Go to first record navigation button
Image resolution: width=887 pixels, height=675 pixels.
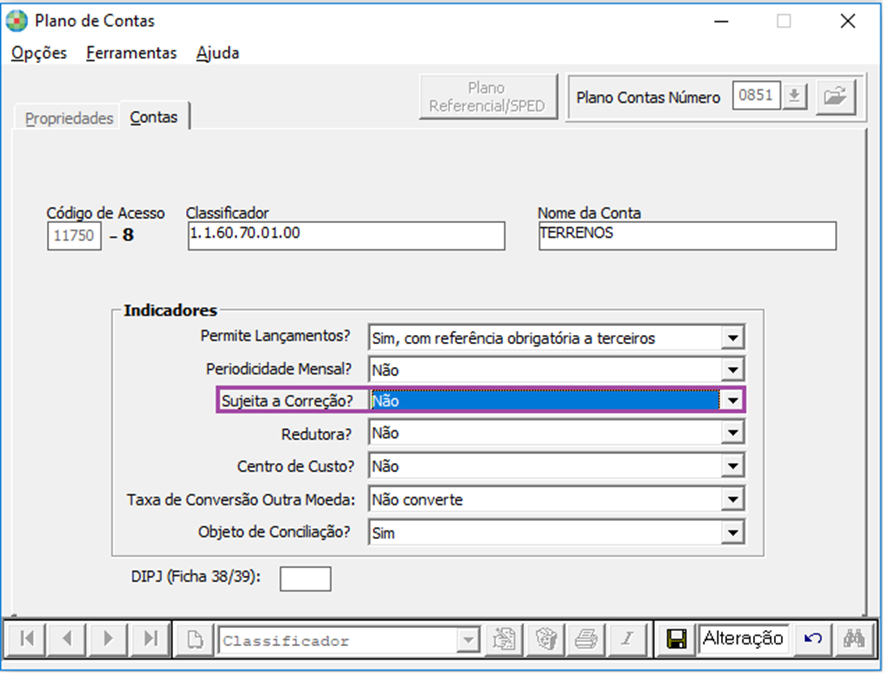coord(26,639)
